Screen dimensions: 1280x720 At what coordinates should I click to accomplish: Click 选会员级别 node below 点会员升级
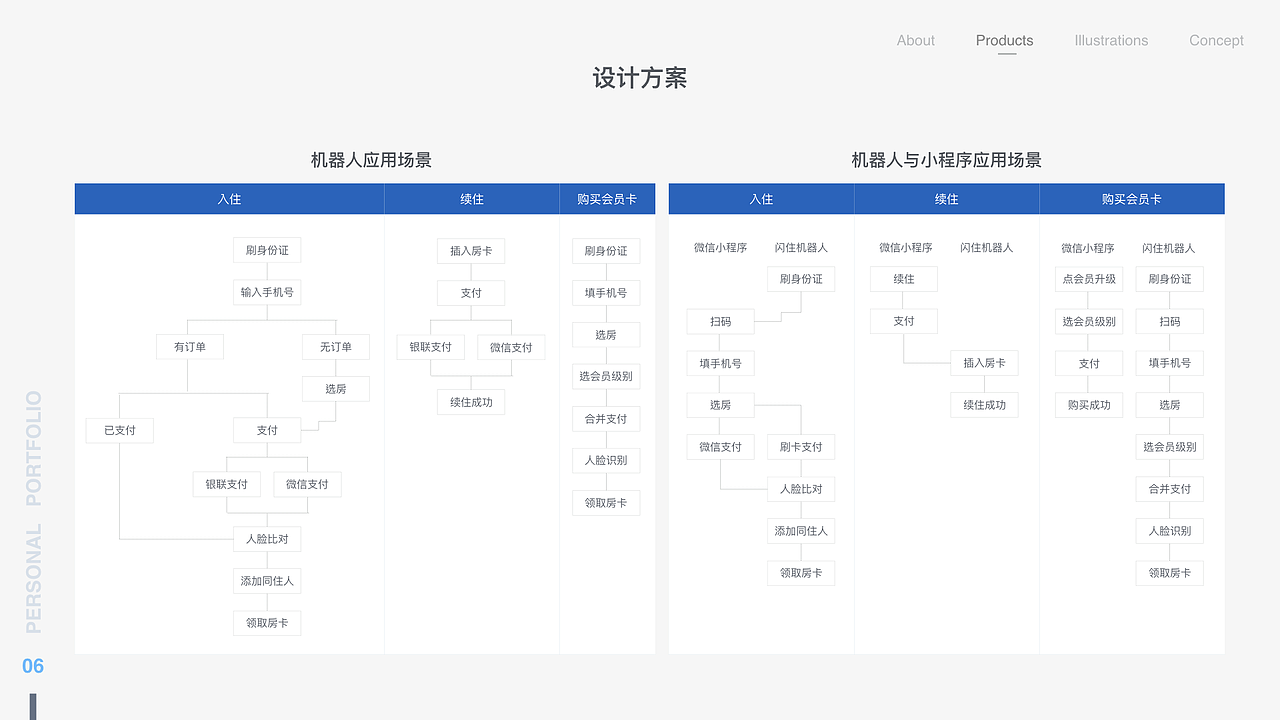click(x=1089, y=321)
